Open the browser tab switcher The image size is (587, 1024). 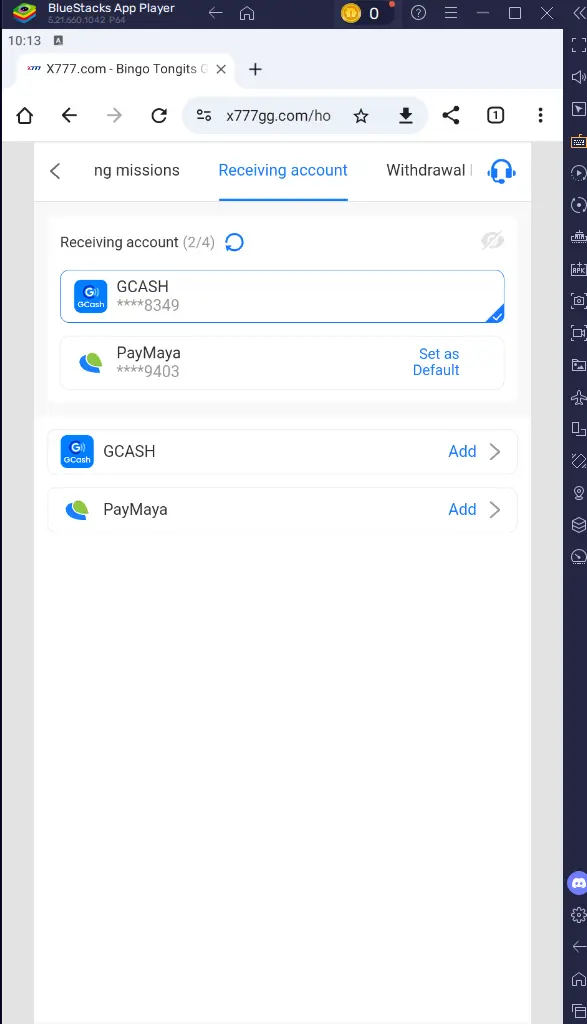point(496,116)
